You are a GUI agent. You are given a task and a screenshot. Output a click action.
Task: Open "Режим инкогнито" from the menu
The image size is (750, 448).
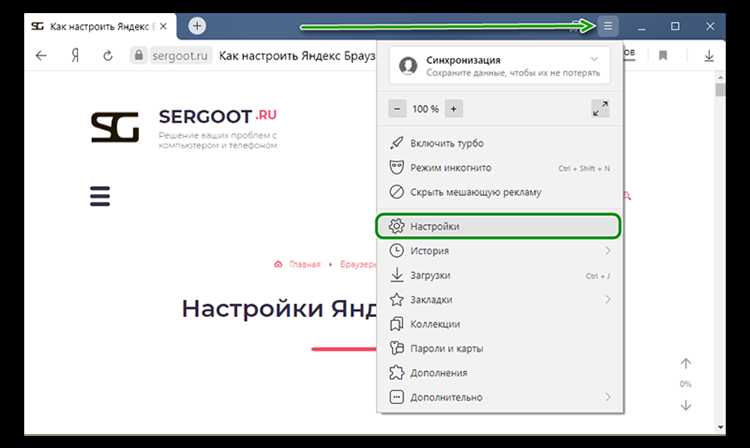point(499,168)
